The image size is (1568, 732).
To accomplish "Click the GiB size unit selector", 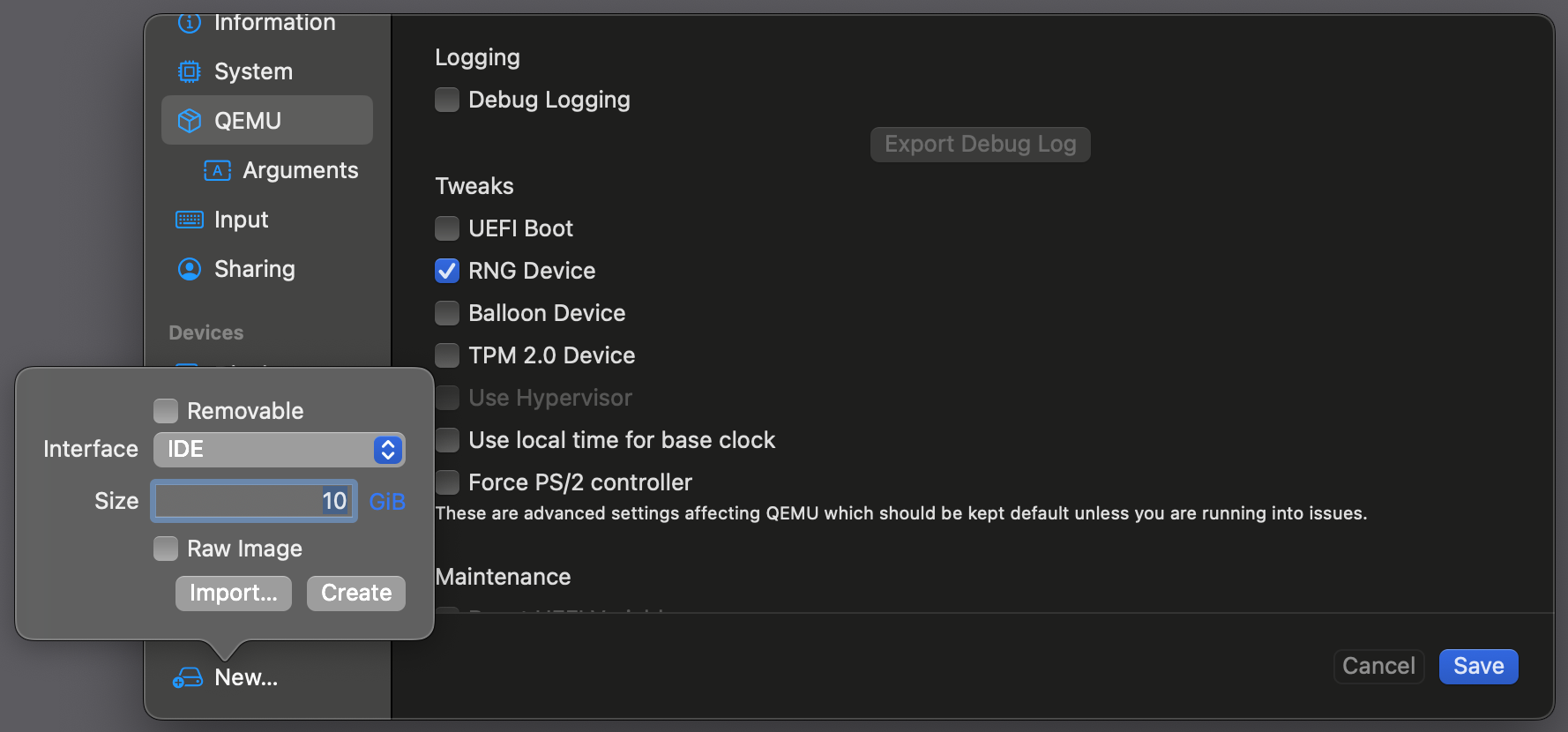I will click(387, 502).
